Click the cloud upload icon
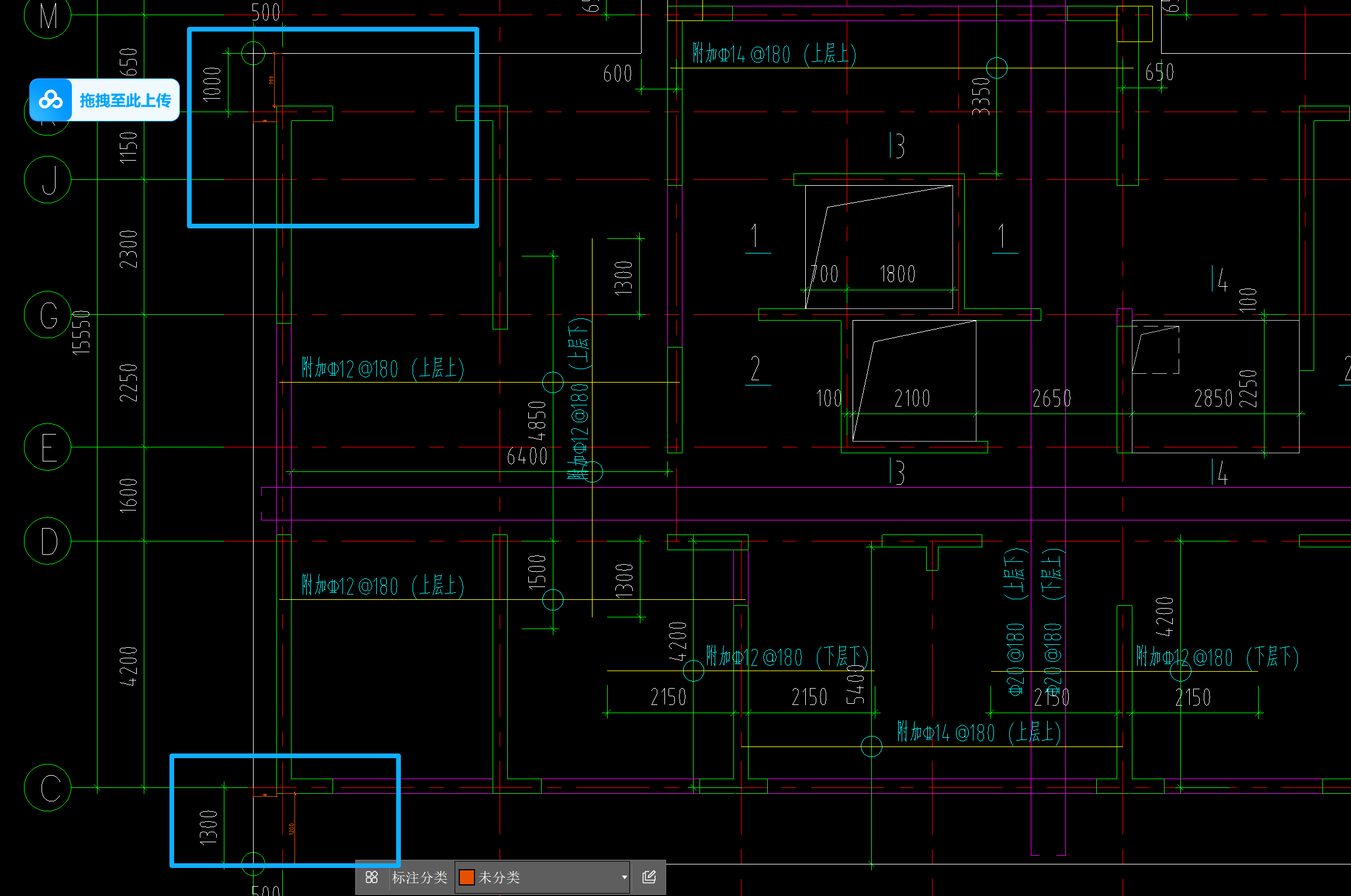Screen dimensions: 1351x896 (x=51, y=100)
